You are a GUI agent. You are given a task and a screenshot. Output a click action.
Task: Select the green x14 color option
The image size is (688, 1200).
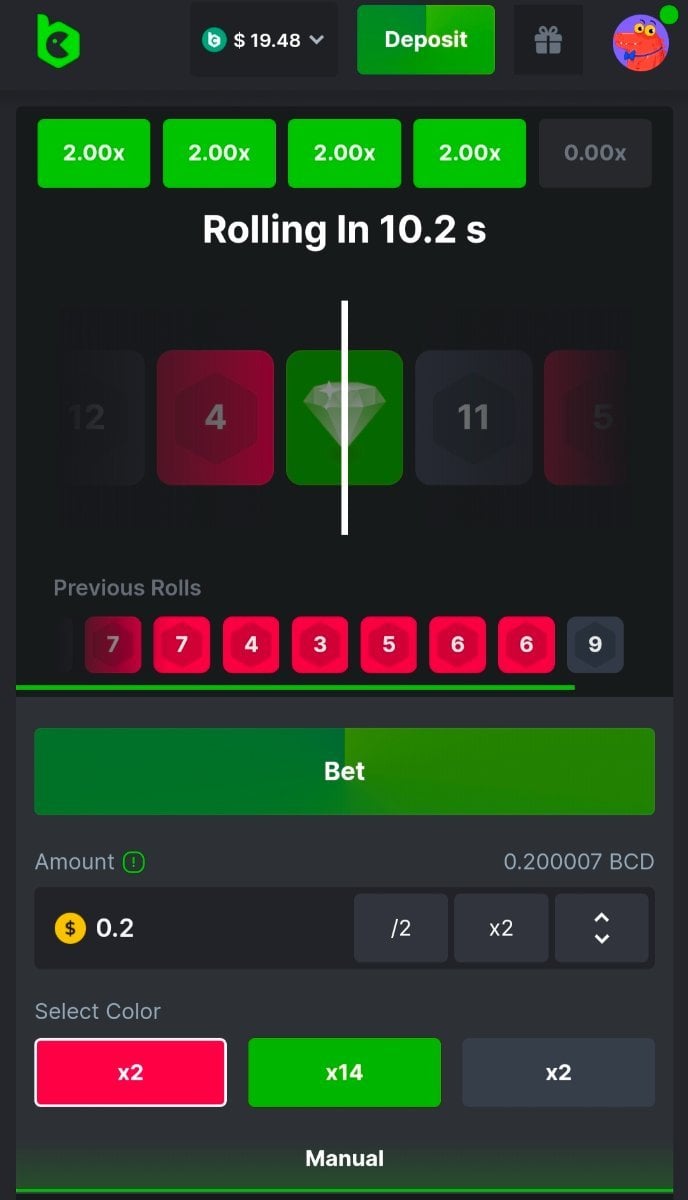pos(344,1072)
